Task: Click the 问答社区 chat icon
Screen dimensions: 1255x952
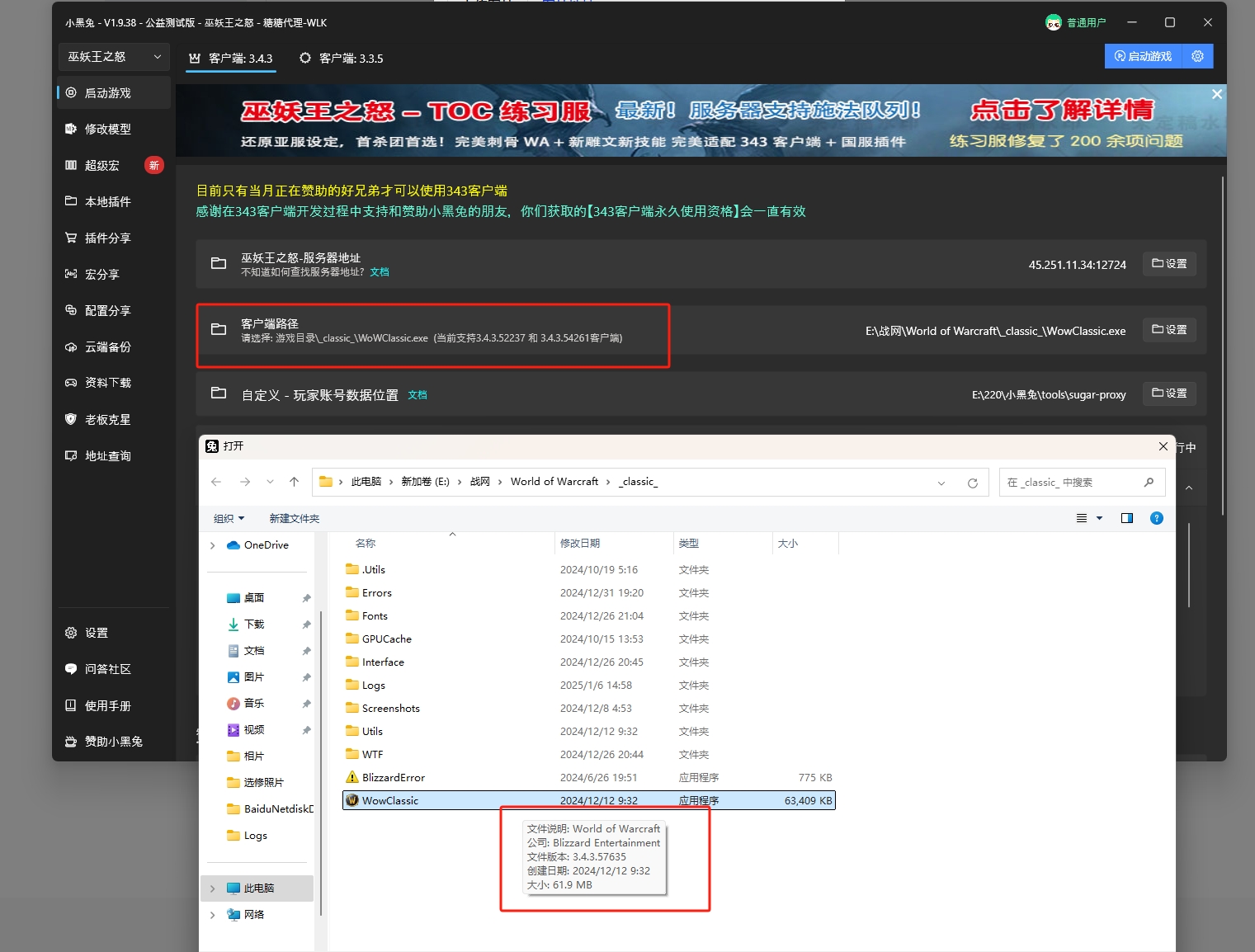Action: point(71,669)
